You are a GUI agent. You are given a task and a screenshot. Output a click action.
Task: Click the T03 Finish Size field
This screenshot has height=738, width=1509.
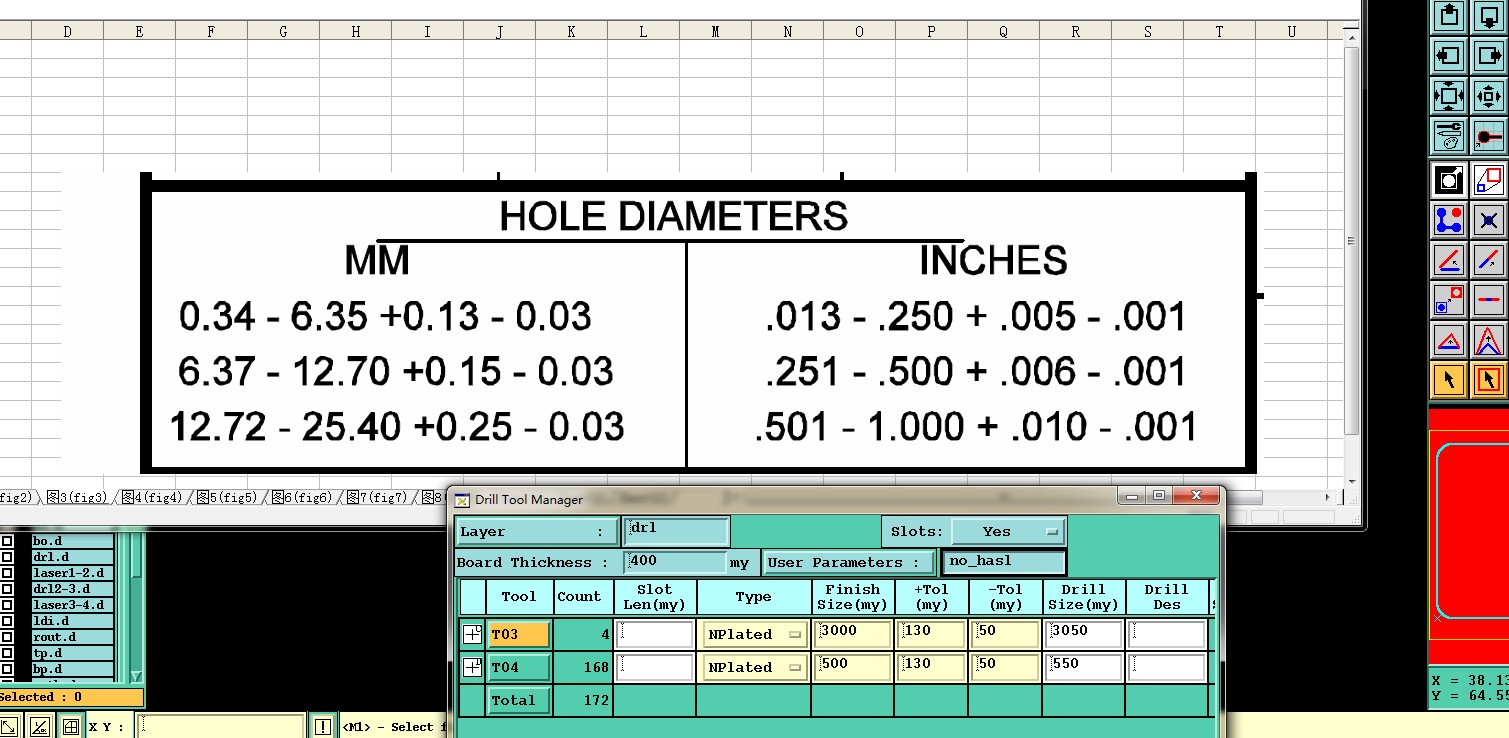(x=852, y=634)
